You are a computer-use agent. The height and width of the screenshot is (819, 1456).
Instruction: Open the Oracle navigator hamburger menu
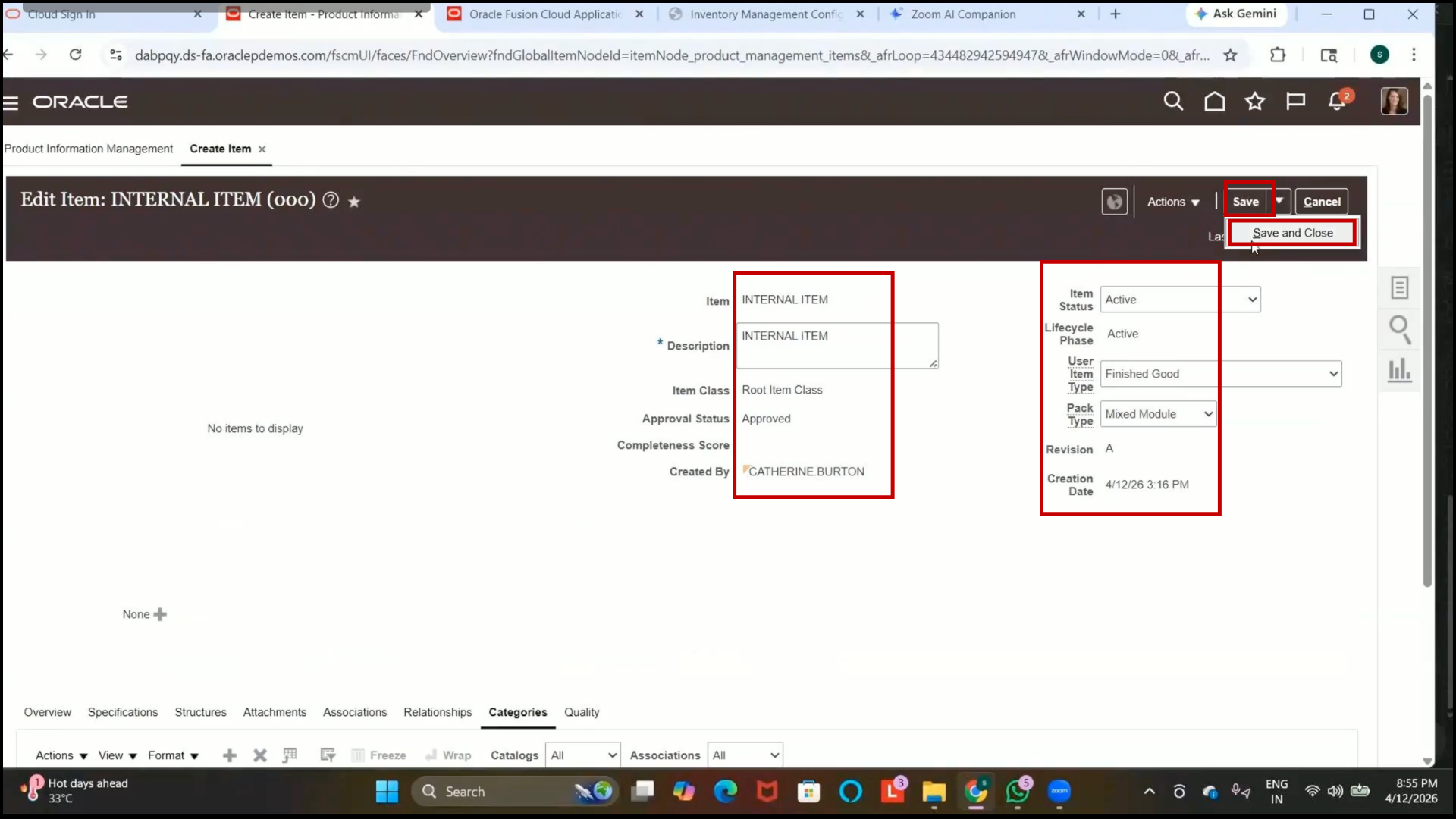[x=11, y=102]
